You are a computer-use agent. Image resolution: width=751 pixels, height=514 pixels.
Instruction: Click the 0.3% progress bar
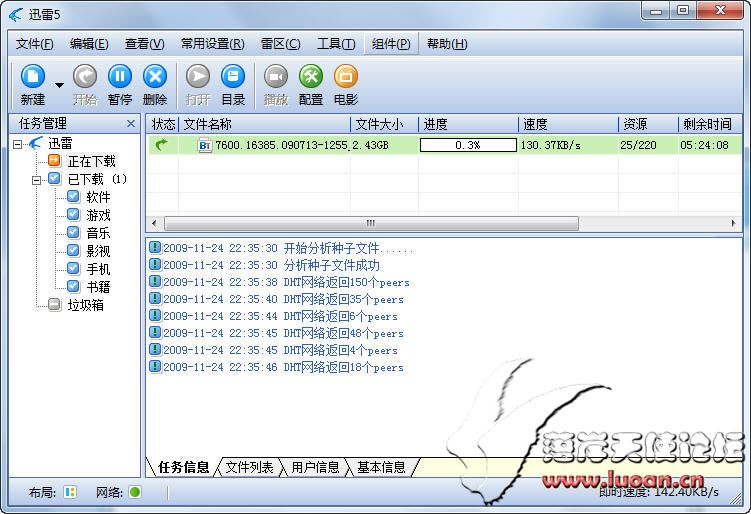pyautogui.click(x=468, y=145)
